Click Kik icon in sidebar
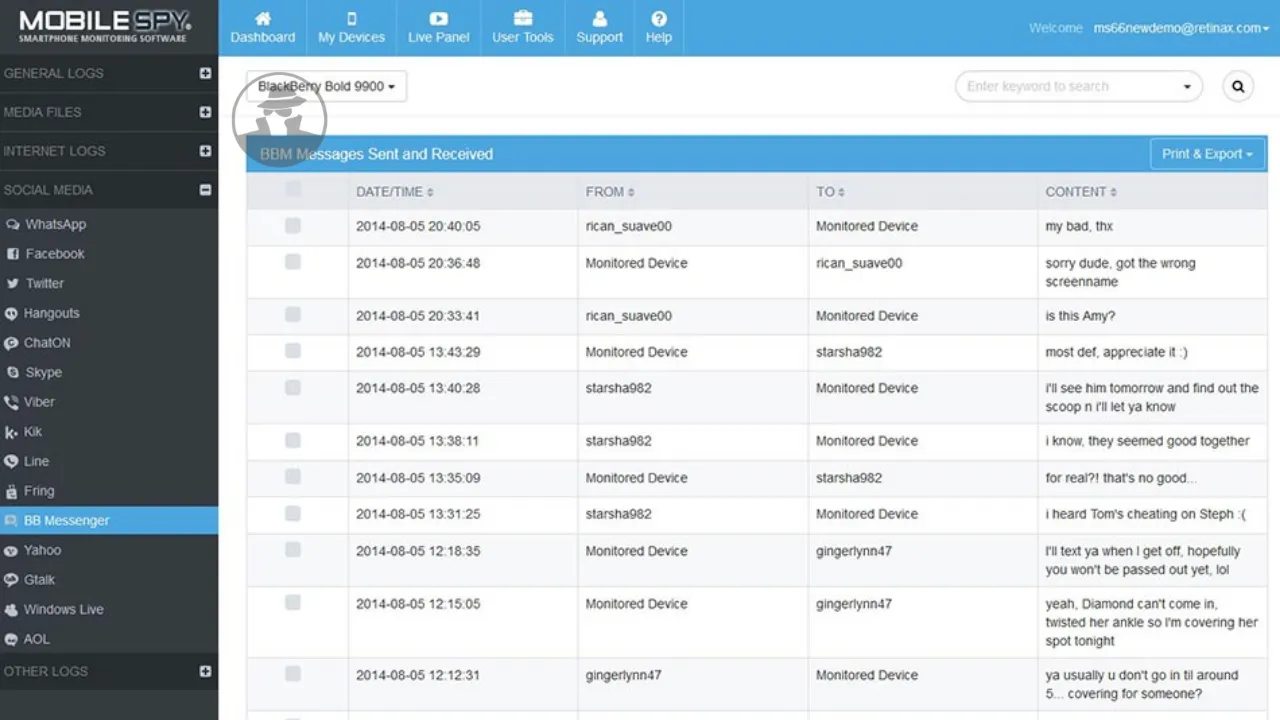The width and height of the screenshot is (1280, 720). pos(12,432)
